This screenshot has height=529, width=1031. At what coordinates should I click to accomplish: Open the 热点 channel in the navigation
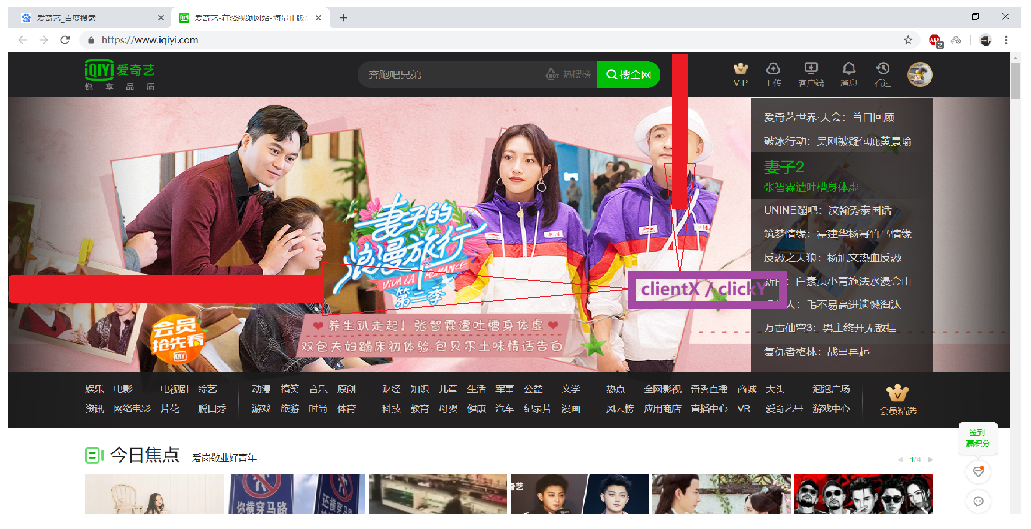[615, 389]
